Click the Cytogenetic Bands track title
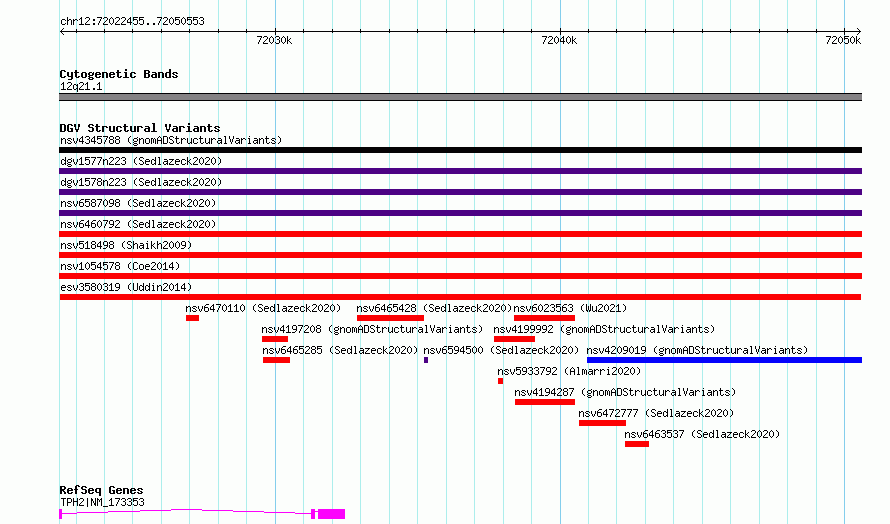The image size is (890, 524). (x=119, y=74)
